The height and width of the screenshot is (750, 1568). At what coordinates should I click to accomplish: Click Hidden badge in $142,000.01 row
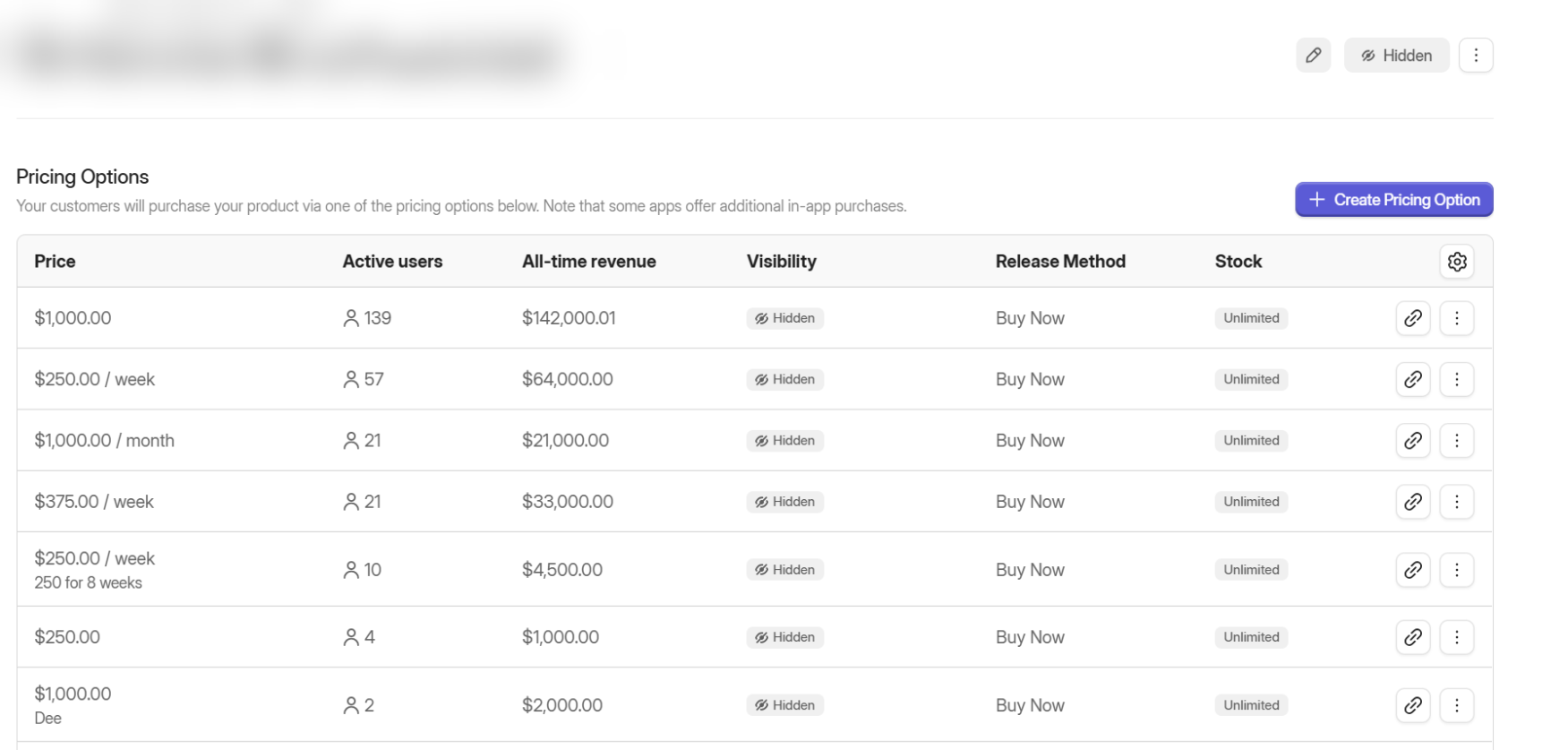pyautogui.click(x=784, y=318)
